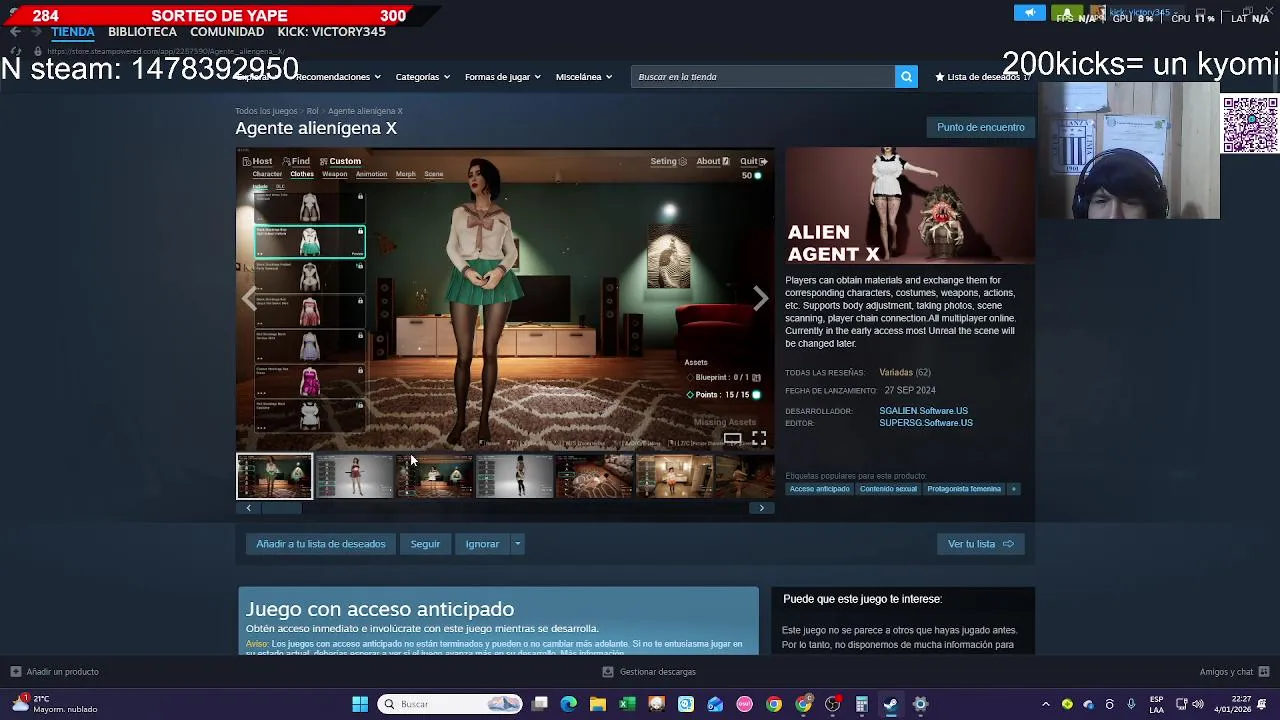Screen dimensions: 1280x720
Task: Open the BIBLIOTECA tab
Action: 142,32
